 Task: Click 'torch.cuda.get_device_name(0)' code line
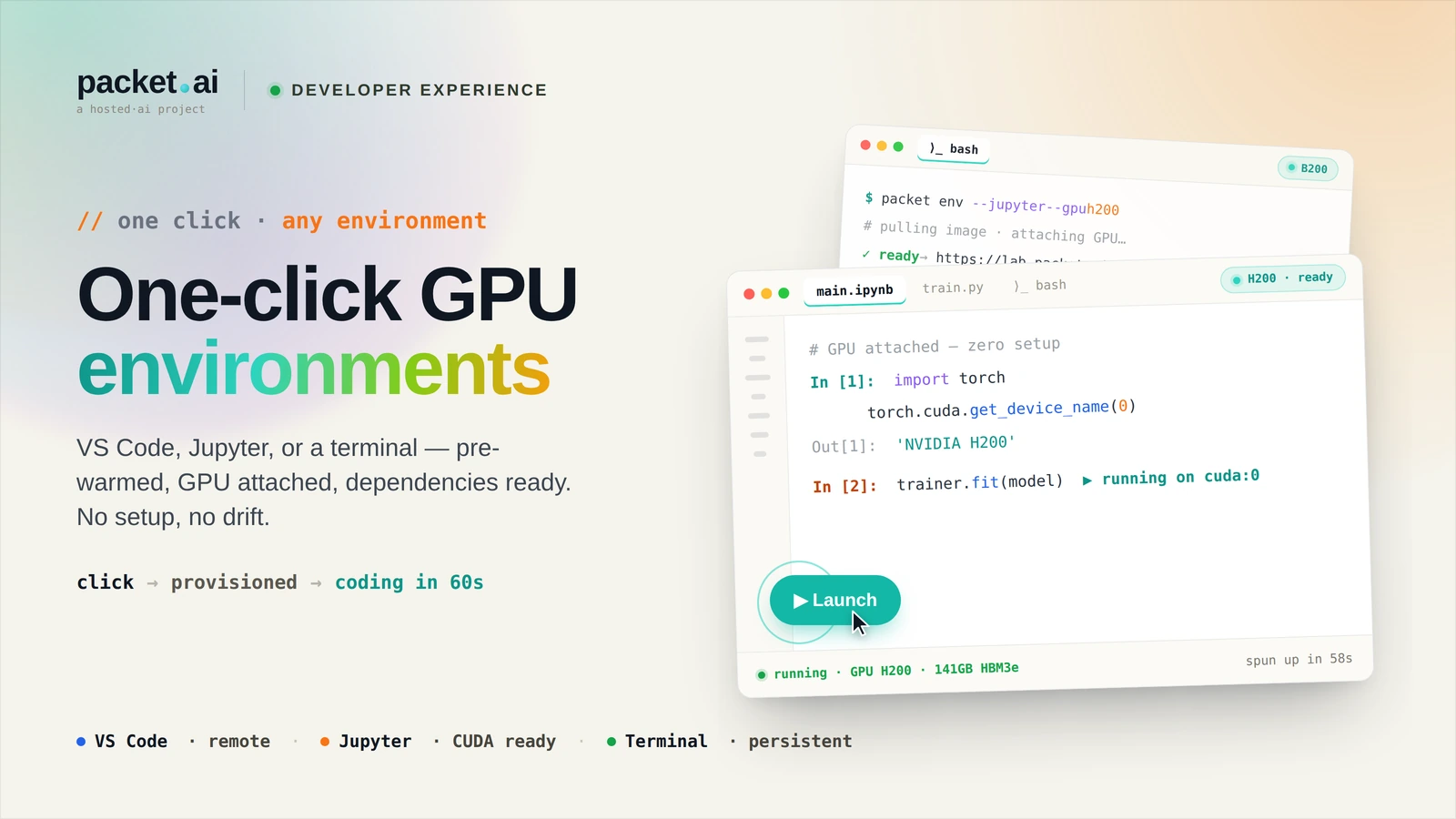tap(1002, 409)
